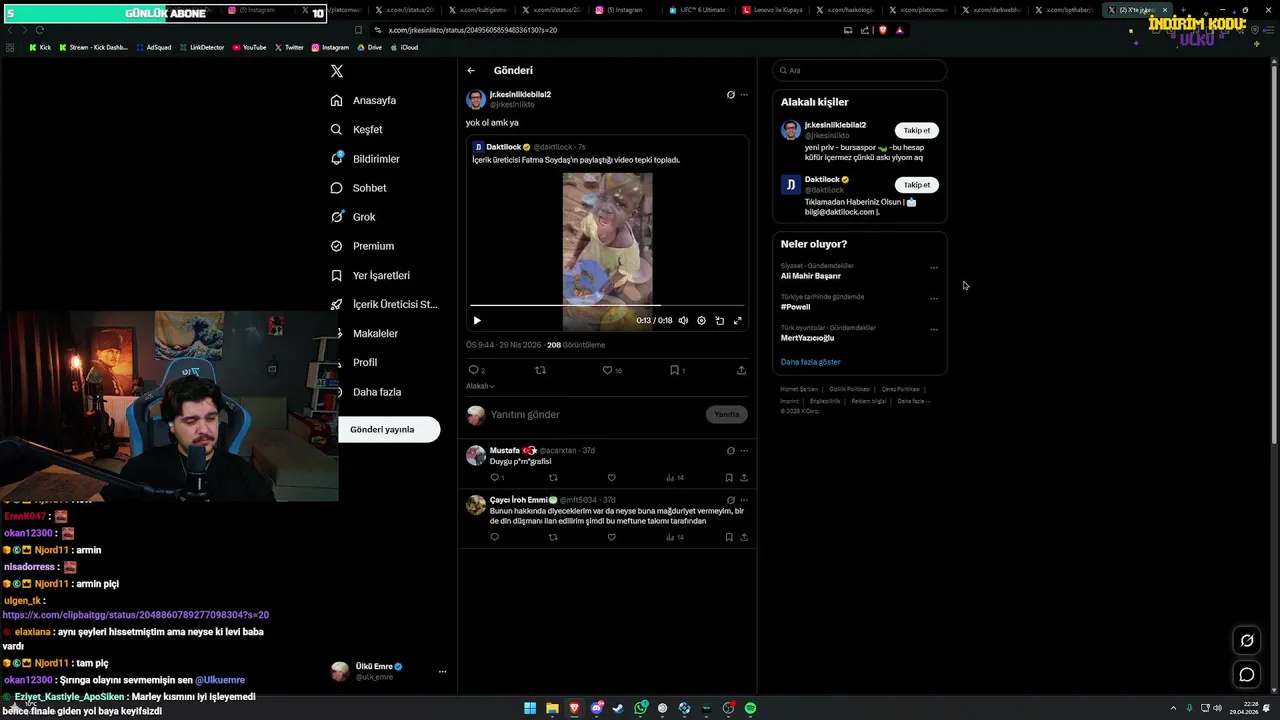Toggle video picture-in-picture icon
Viewport: 1280px width, 720px height.
(x=719, y=321)
